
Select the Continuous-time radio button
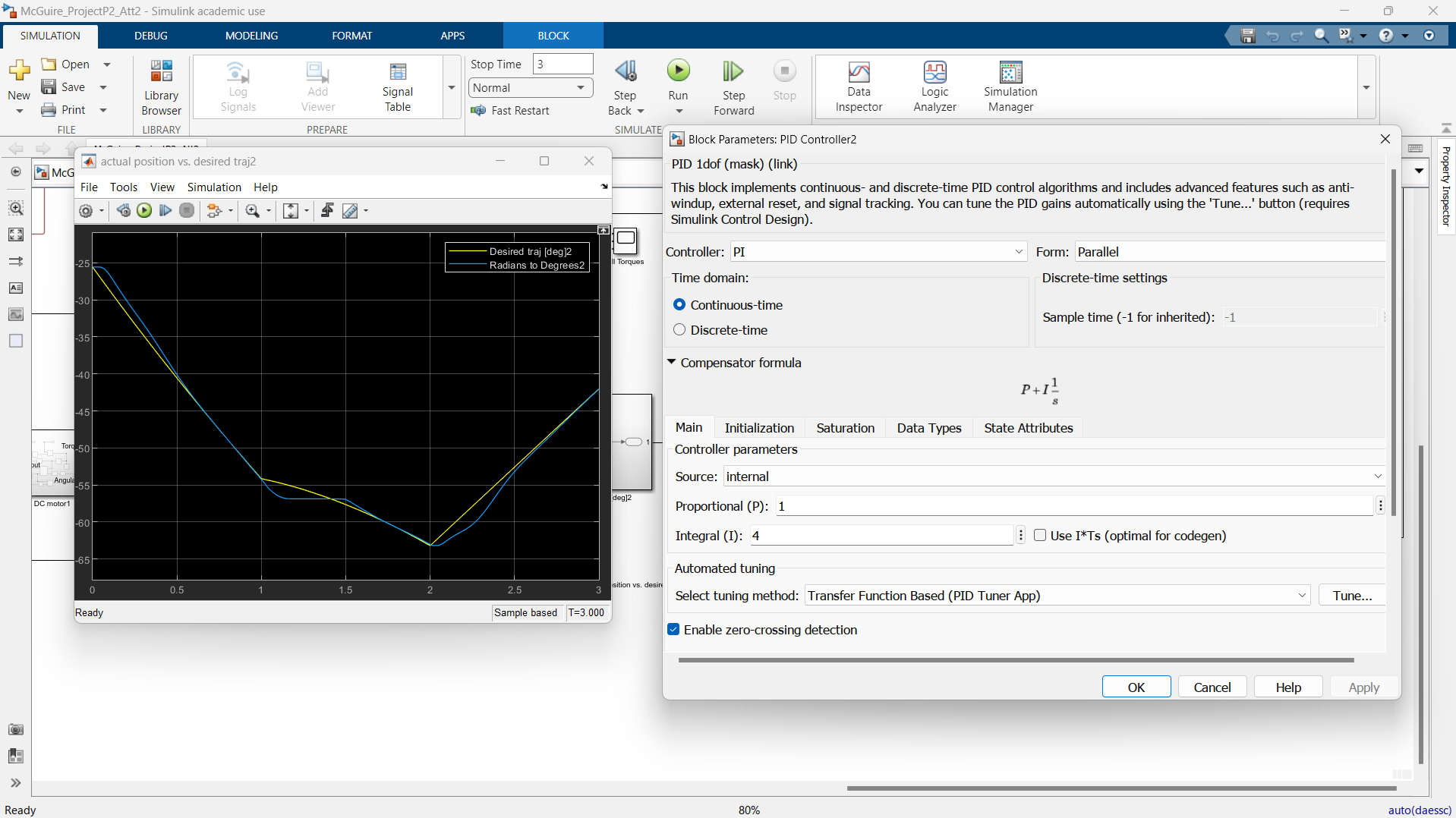(679, 304)
